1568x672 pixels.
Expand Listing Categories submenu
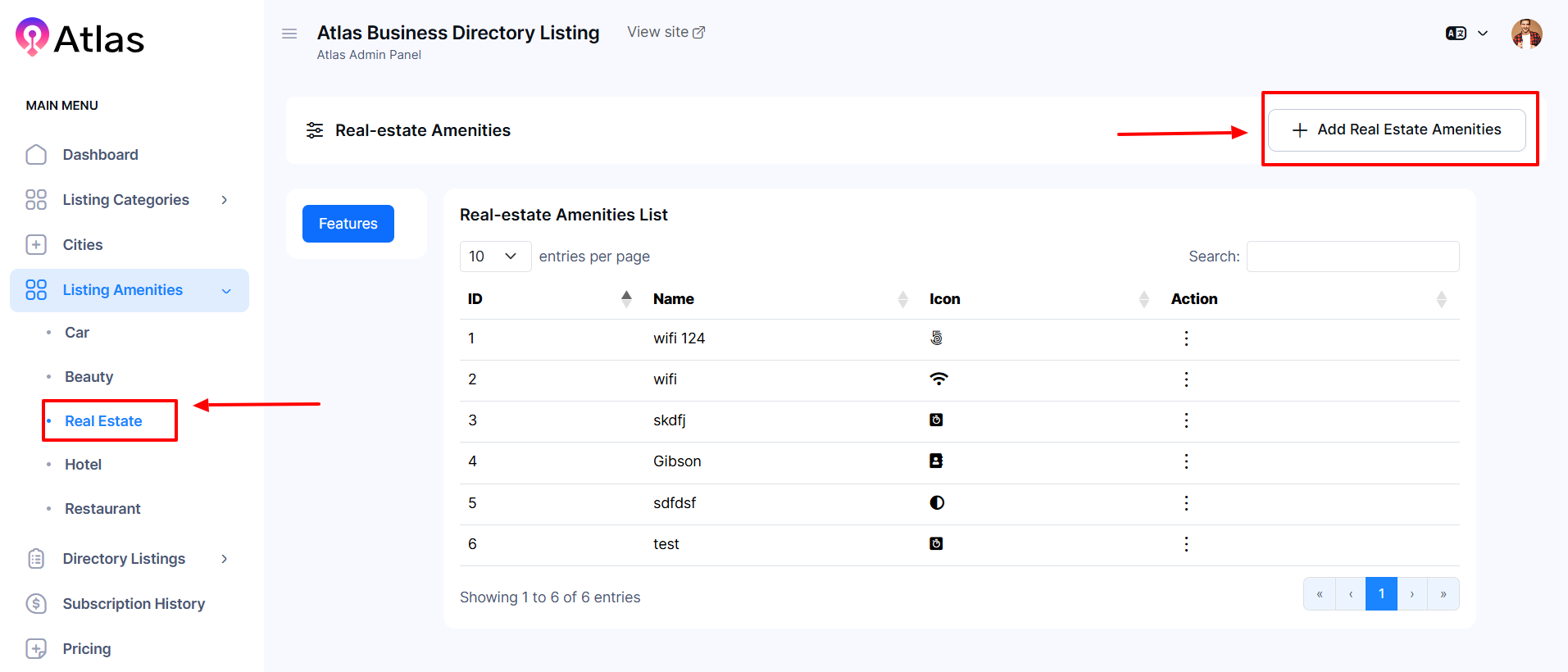click(224, 200)
